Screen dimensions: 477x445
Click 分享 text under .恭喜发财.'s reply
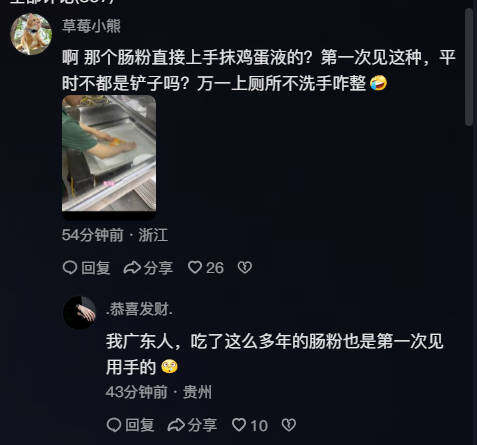(202, 425)
